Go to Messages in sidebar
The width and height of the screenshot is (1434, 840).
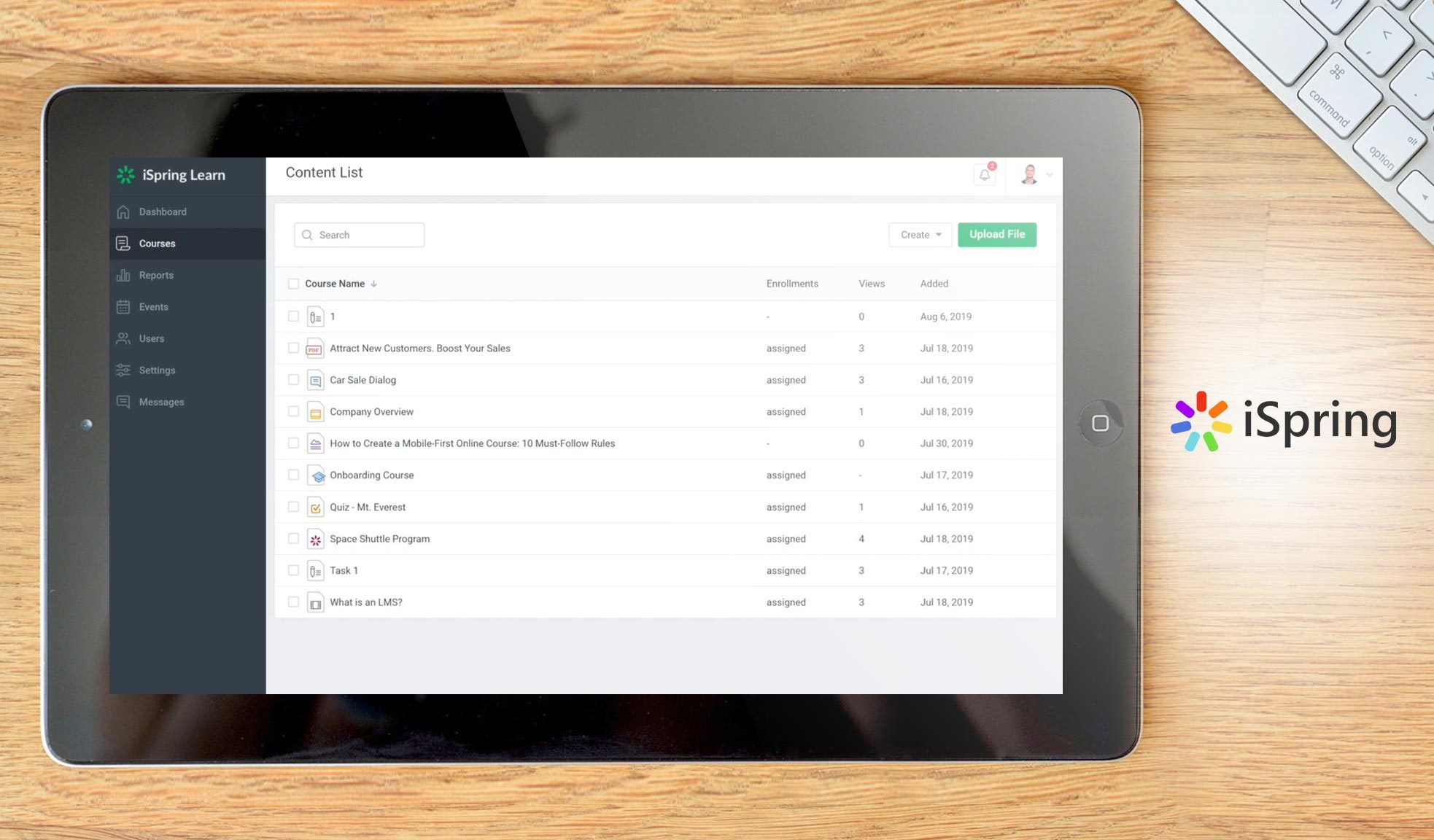(x=161, y=402)
